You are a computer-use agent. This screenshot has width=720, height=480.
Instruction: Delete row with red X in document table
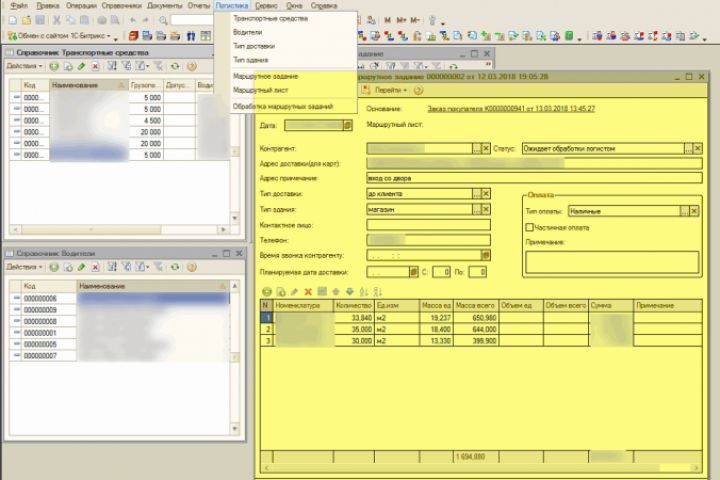(x=308, y=292)
